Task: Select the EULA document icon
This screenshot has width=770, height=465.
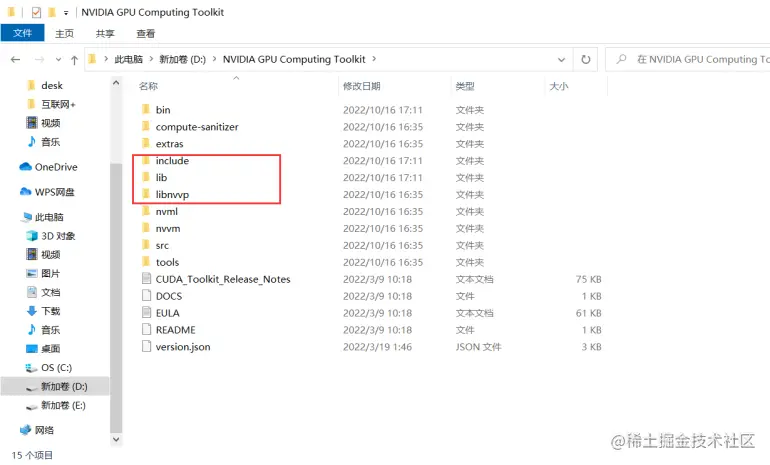Action: point(146,312)
